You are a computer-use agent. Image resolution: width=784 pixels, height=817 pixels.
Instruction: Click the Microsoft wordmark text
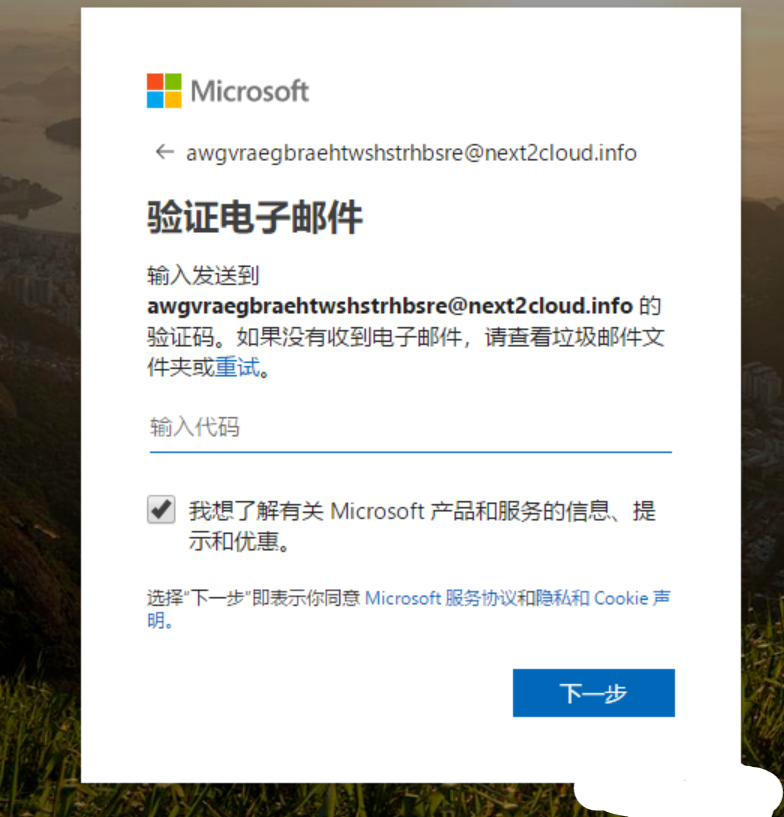(250, 91)
